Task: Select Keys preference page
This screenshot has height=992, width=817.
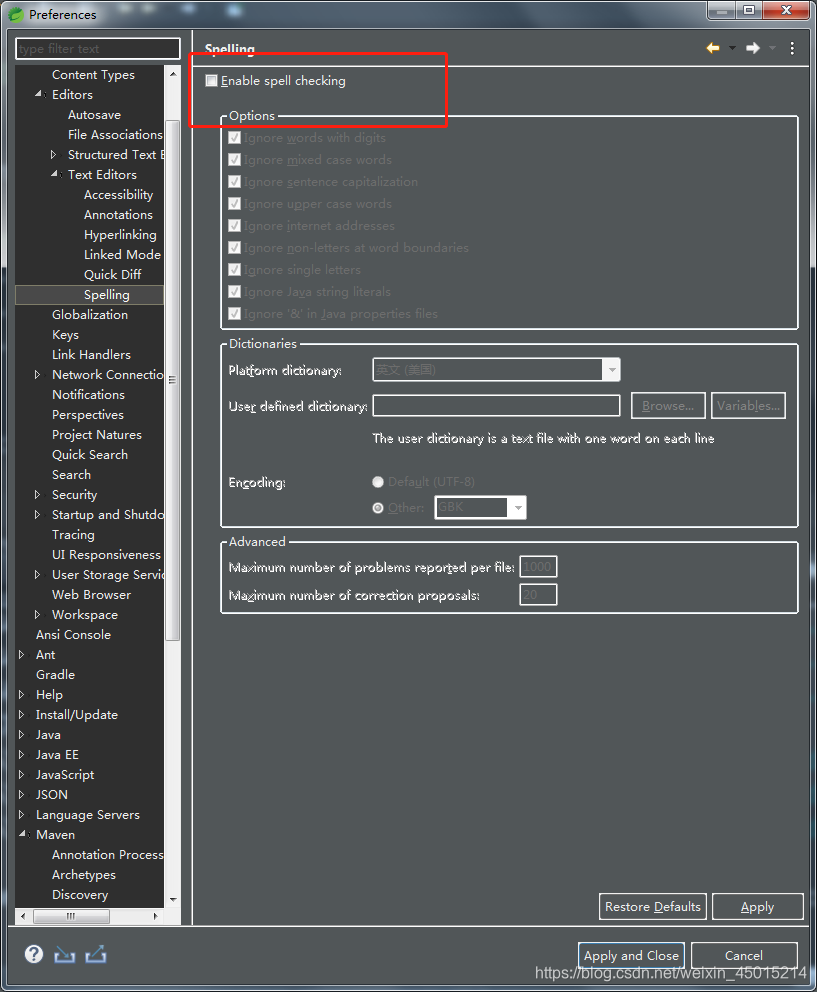Action: (65, 335)
